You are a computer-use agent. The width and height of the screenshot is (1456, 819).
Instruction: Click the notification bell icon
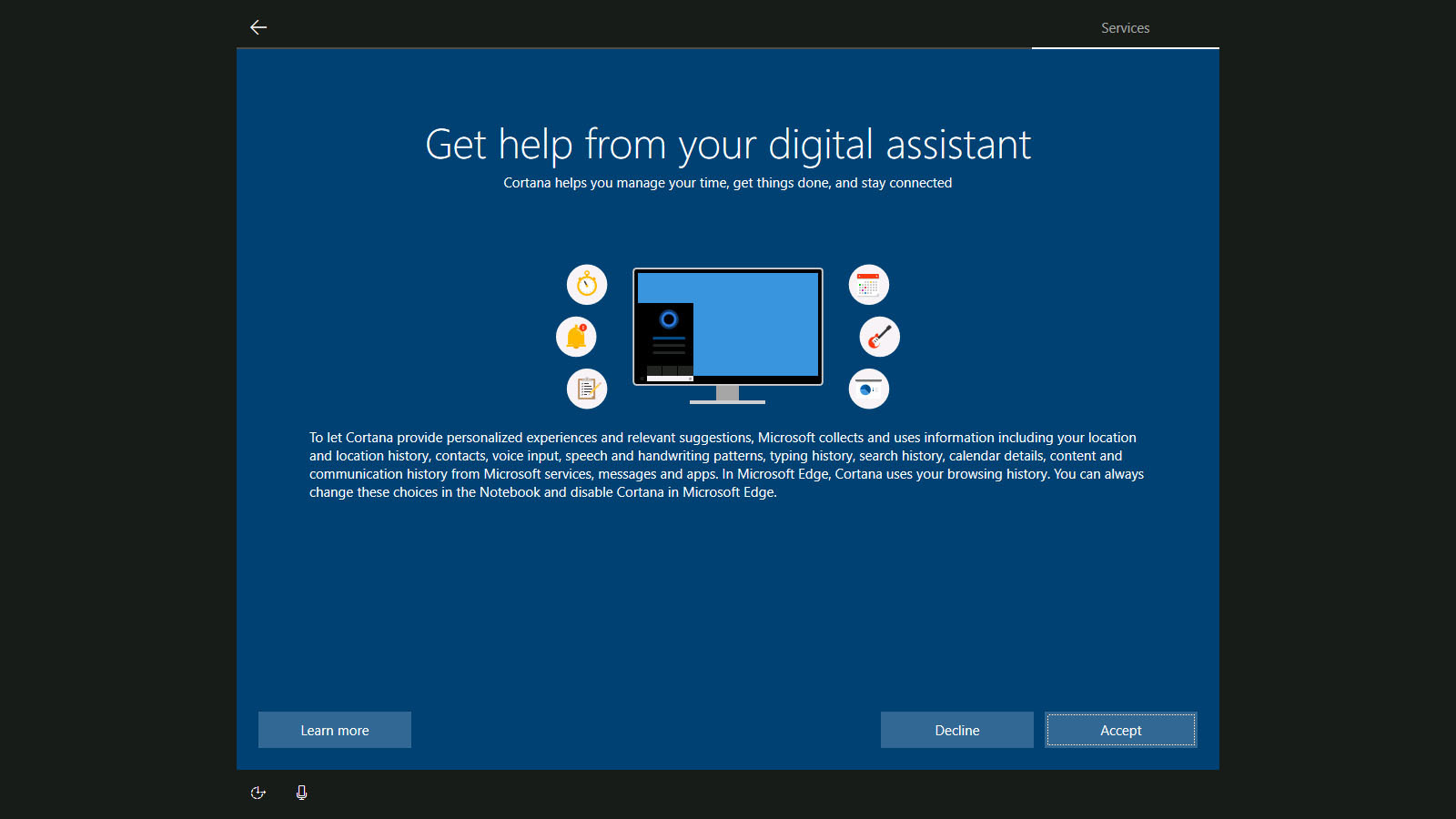click(x=576, y=337)
